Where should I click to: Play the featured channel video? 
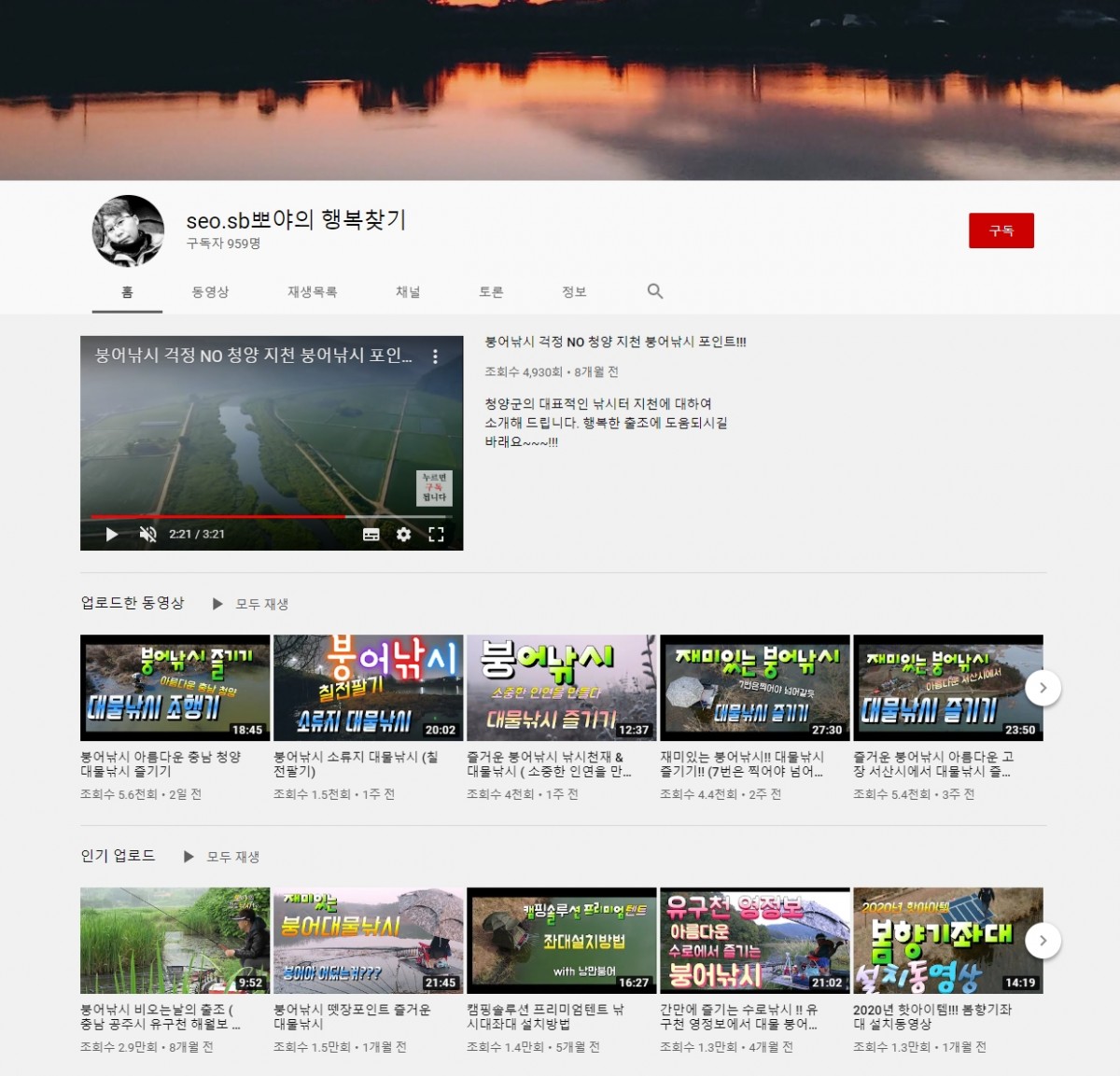point(112,535)
